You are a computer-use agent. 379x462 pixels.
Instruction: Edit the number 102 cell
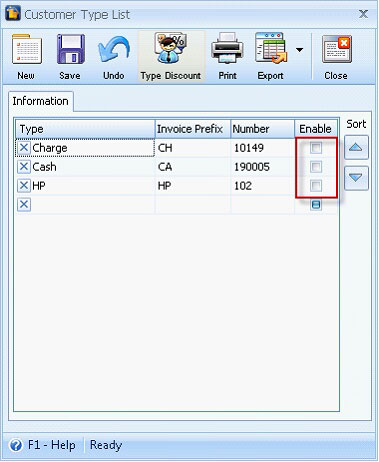point(263,186)
